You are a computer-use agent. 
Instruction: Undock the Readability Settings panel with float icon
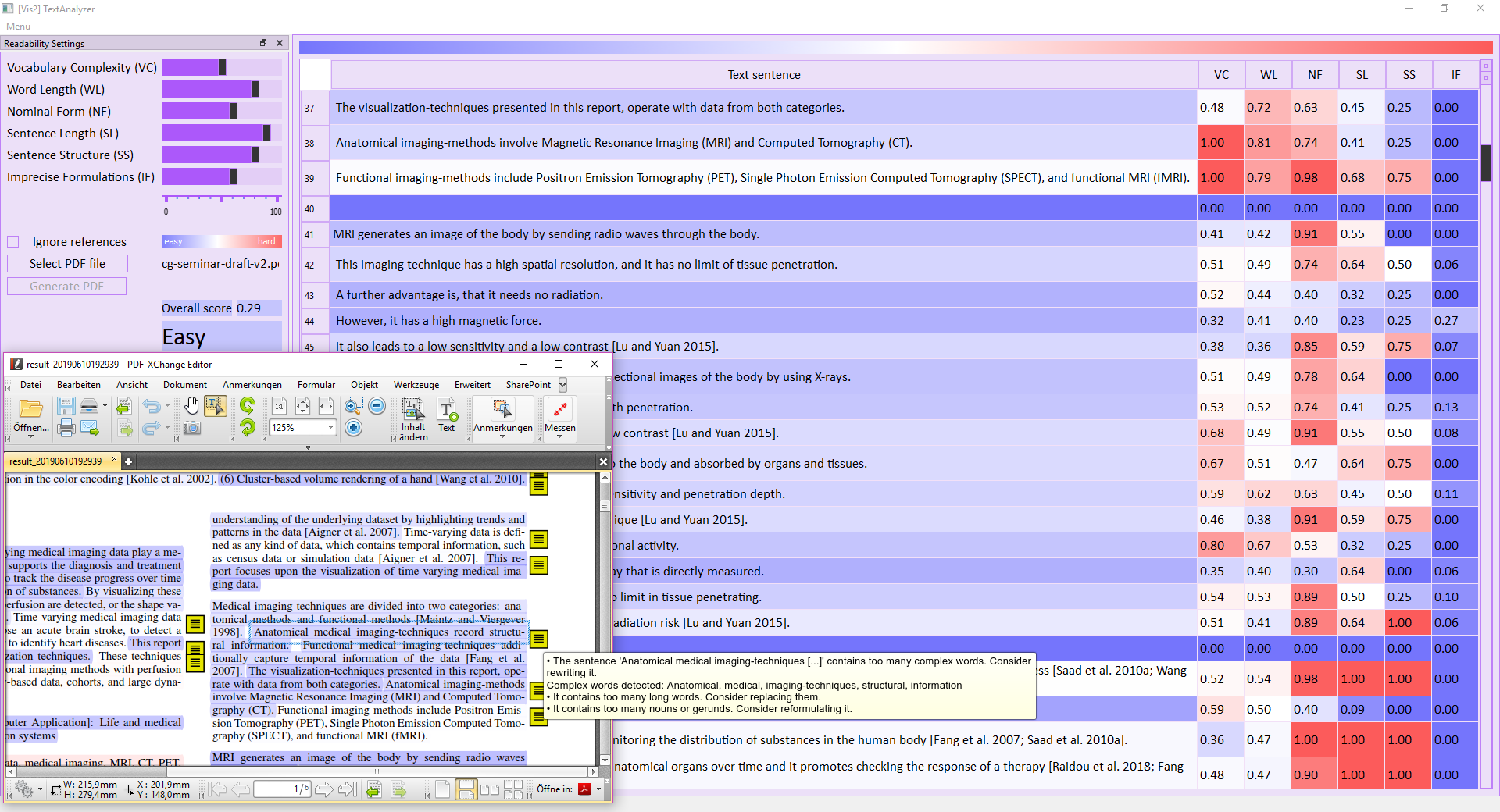pyautogui.click(x=263, y=43)
